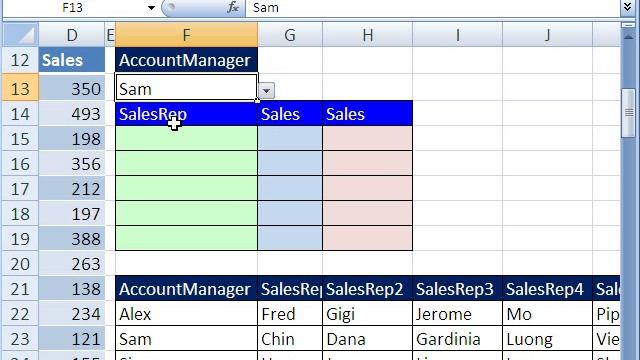Select cell with value 121
This screenshot has height=360, width=640.
pyautogui.click(x=72, y=339)
